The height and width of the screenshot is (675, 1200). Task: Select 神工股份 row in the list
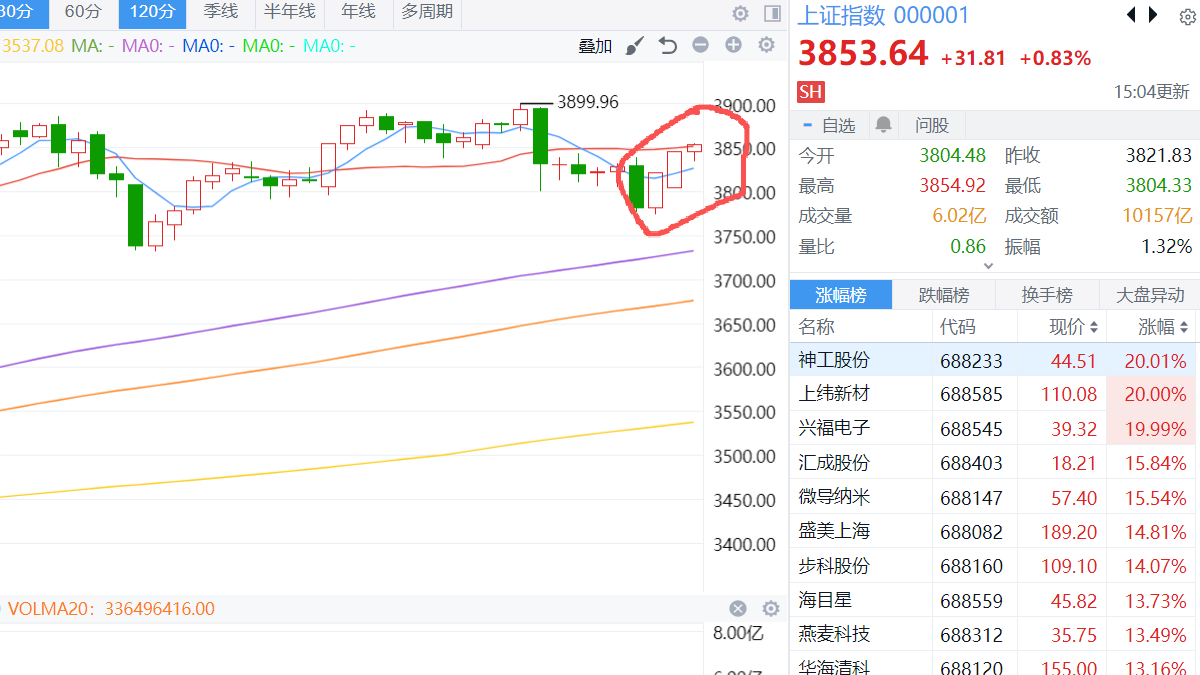(x=834, y=361)
